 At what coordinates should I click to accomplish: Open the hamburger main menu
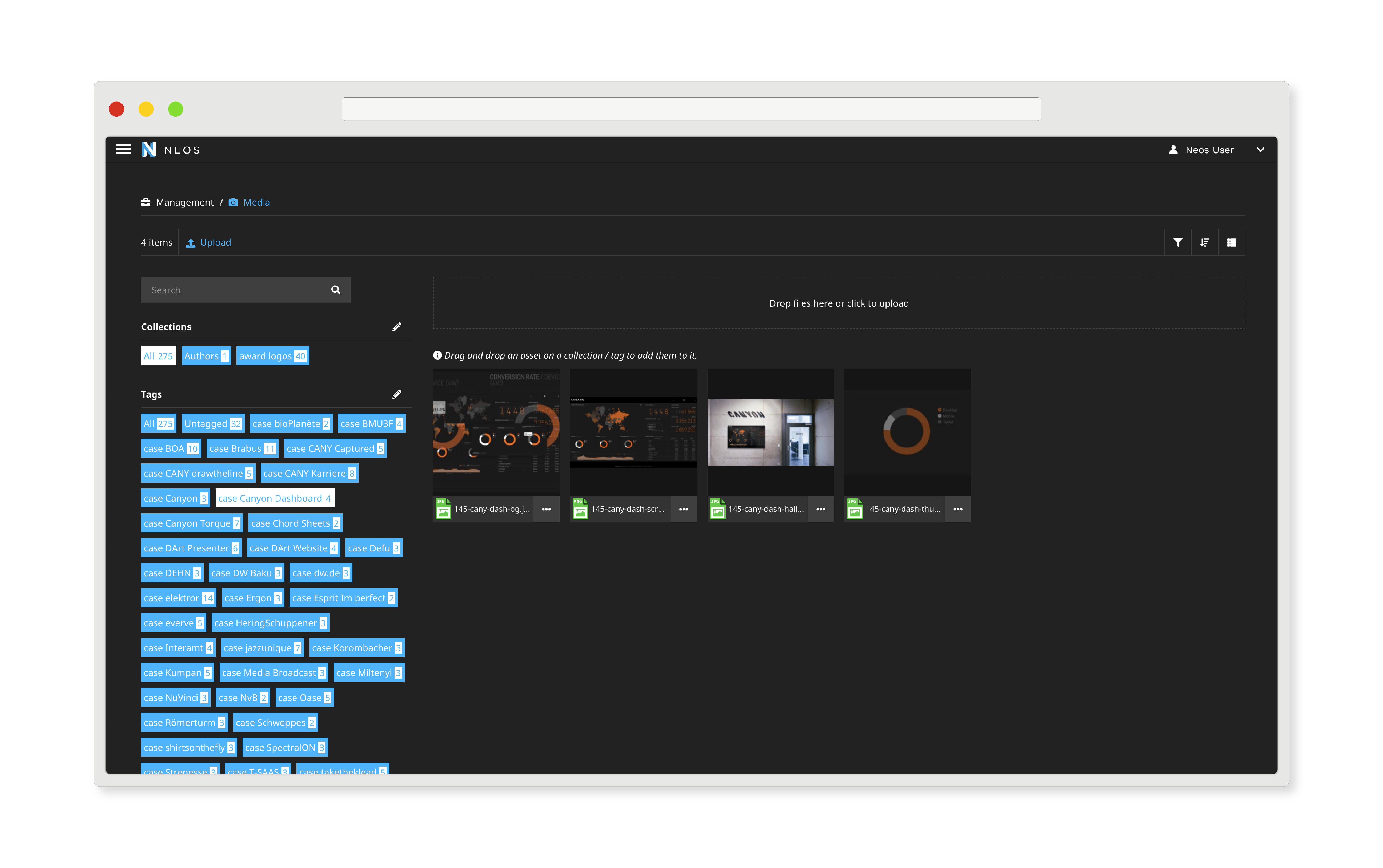click(123, 149)
